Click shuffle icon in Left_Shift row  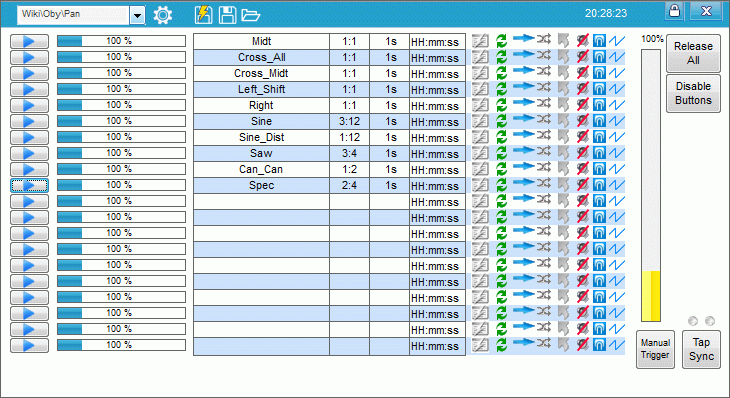[x=543, y=87]
